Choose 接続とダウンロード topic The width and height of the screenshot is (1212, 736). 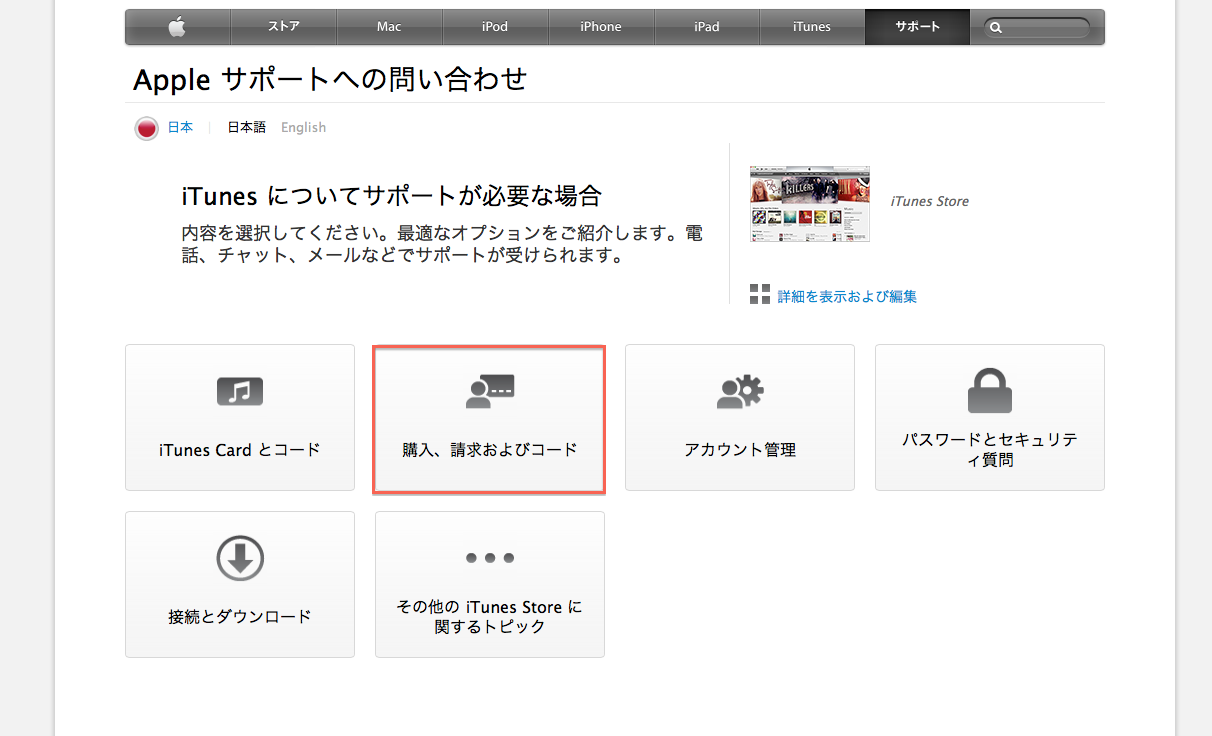click(x=240, y=585)
